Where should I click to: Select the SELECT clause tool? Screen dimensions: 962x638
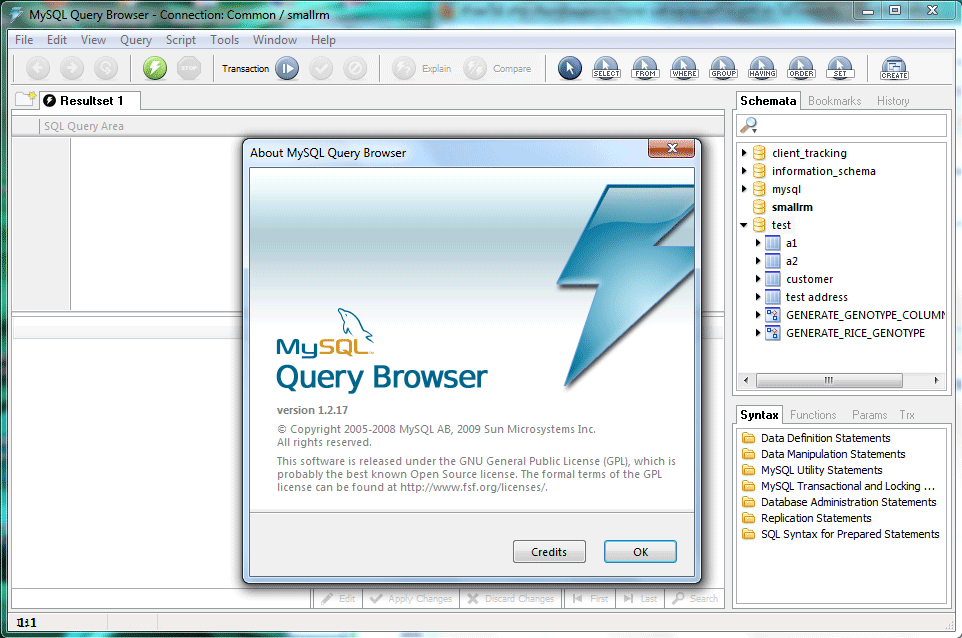606,68
